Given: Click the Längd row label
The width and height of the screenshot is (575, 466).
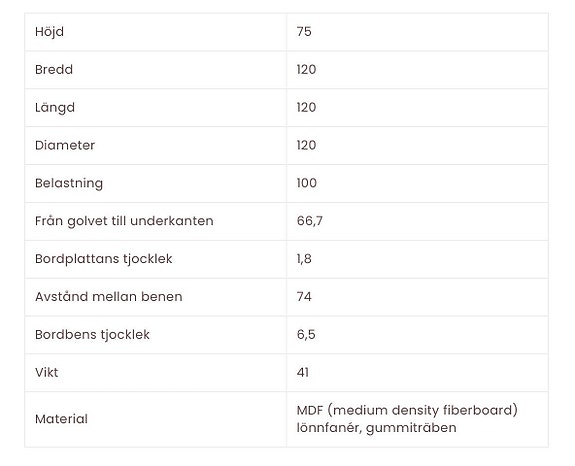Looking at the screenshot, I should tap(55, 108).
